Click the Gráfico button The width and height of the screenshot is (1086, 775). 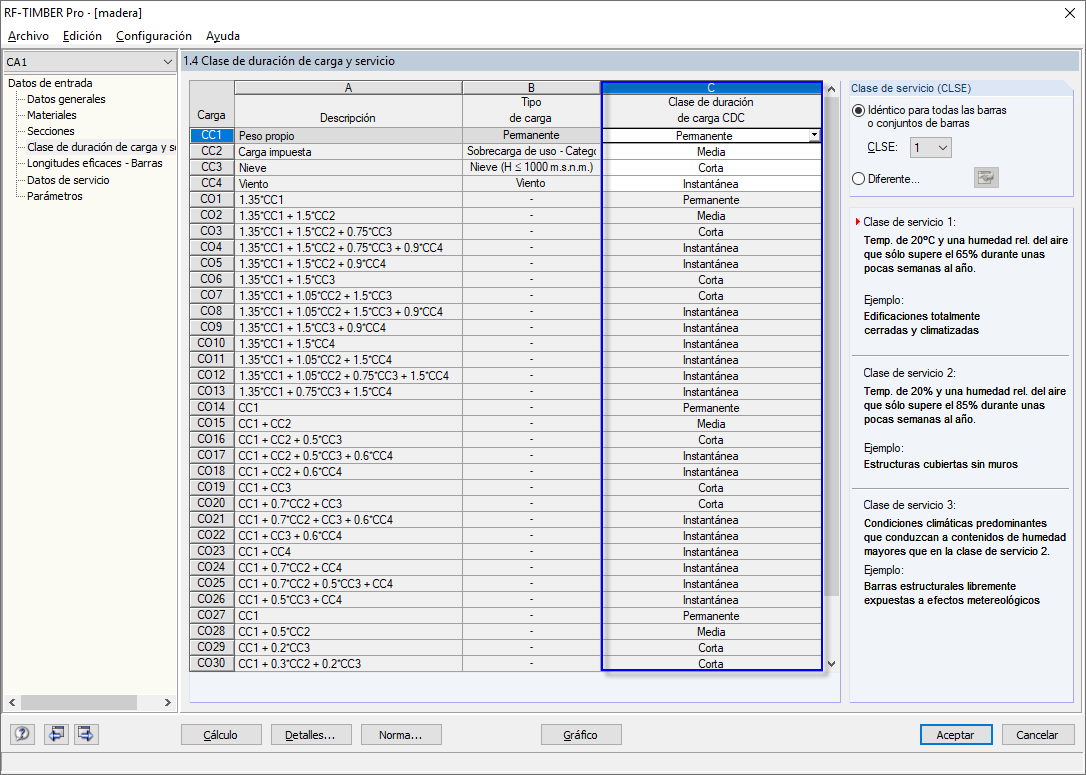(581, 735)
